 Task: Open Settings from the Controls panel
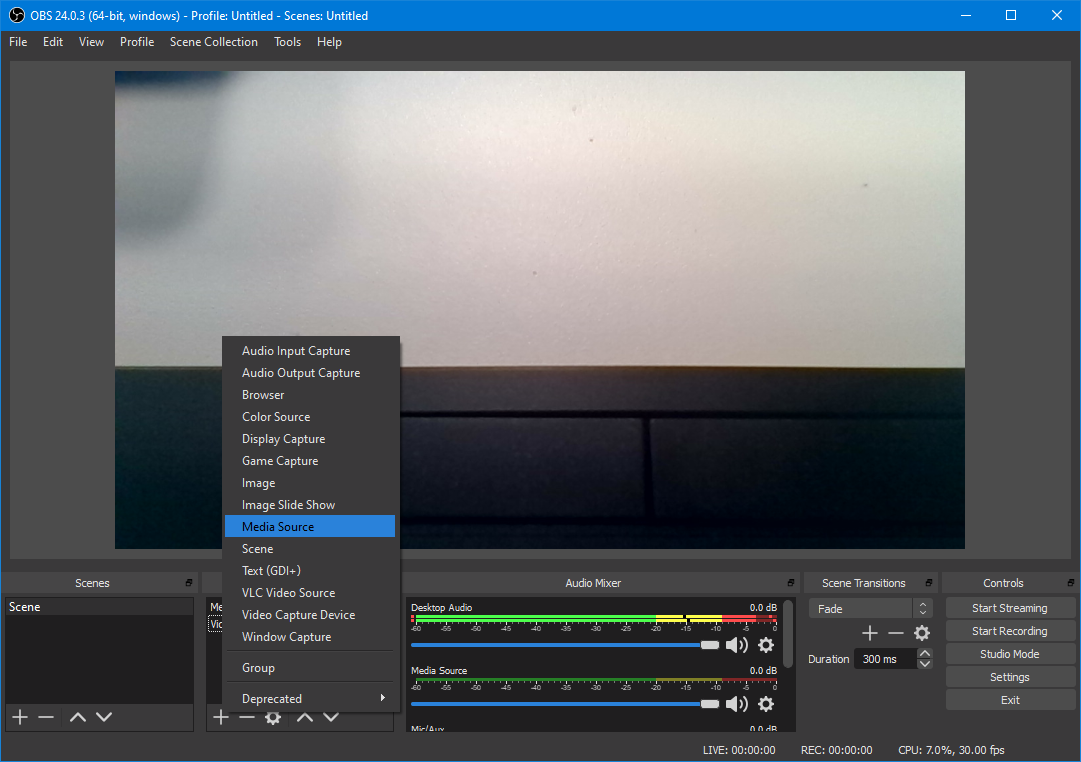[x=1010, y=677]
